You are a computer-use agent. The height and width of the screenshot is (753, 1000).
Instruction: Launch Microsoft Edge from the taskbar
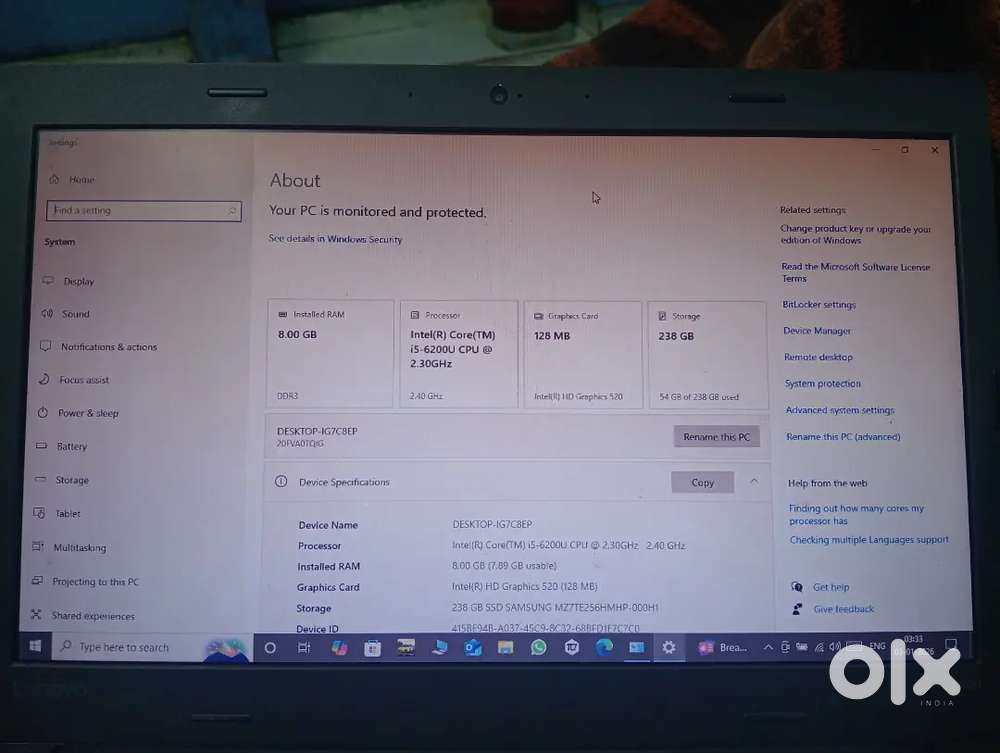click(x=604, y=647)
